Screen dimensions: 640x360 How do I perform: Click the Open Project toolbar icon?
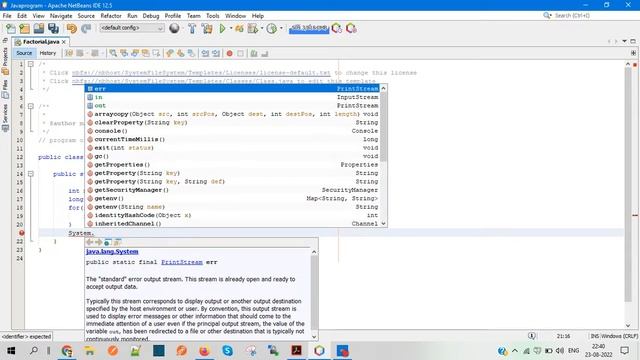pos(39,29)
